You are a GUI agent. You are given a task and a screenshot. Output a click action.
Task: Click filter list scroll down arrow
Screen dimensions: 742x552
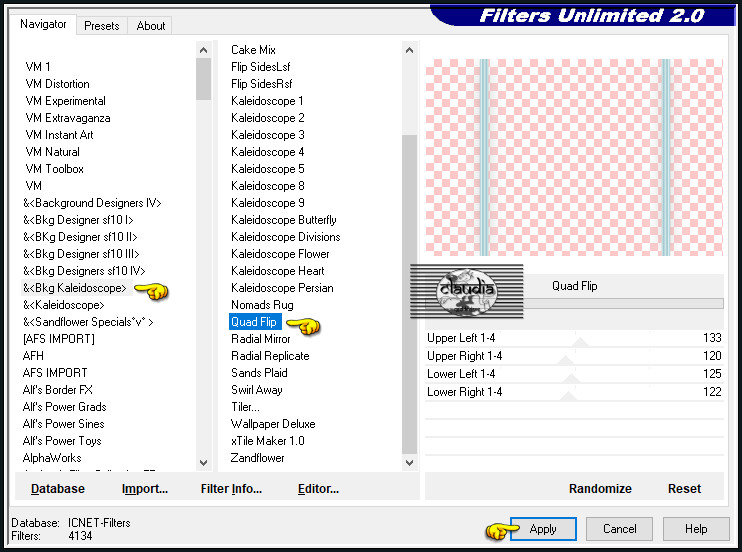409,463
